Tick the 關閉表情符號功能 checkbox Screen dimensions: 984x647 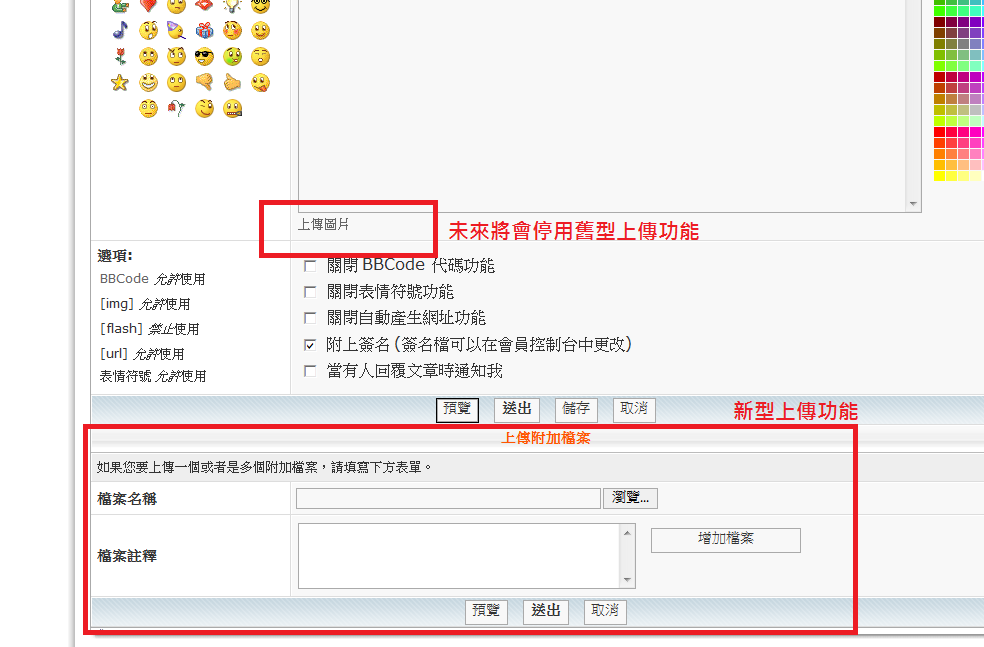310,292
